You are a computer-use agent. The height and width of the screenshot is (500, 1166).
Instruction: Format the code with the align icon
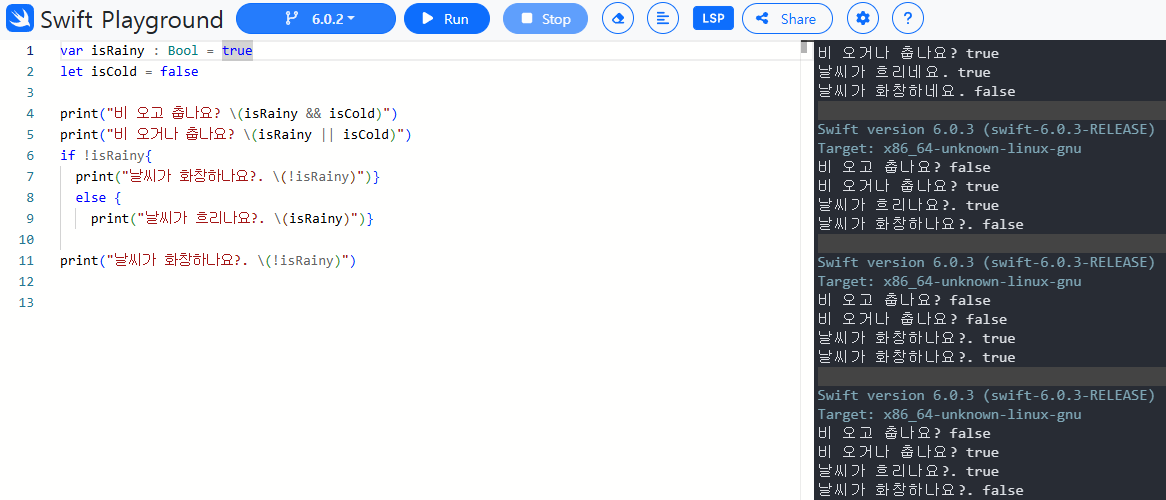click(x=663, y=19)
